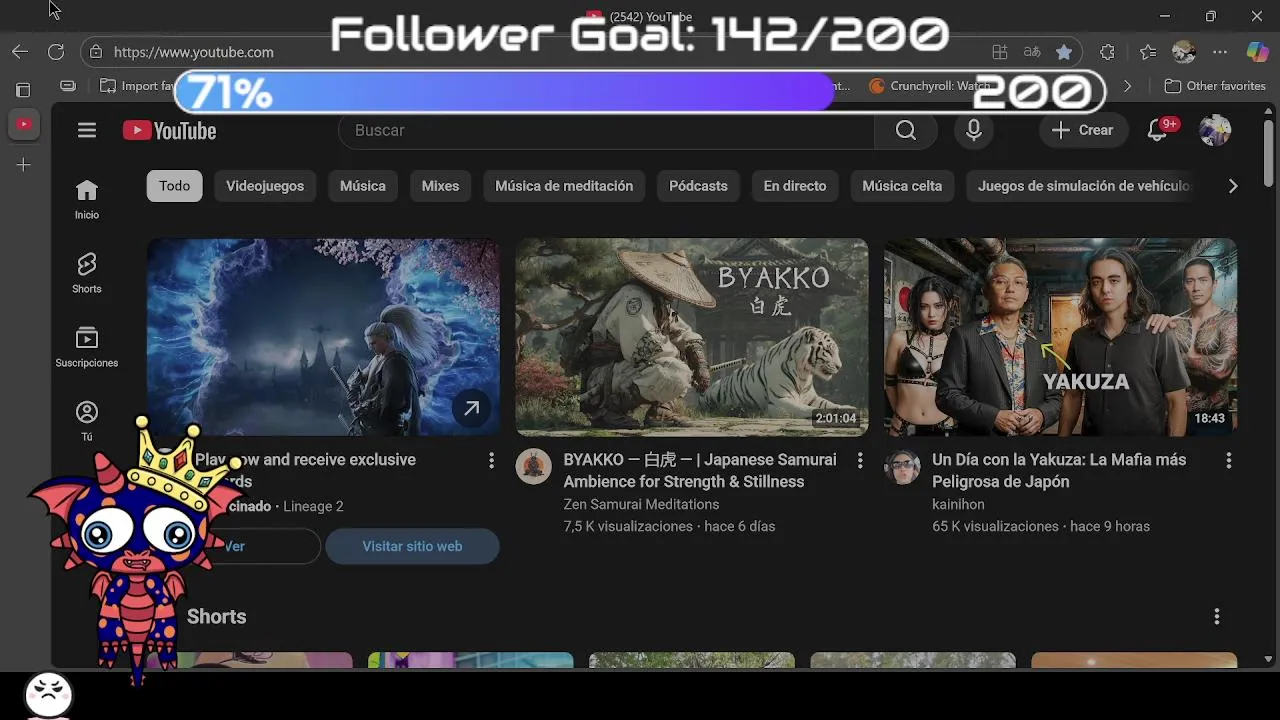This screenshot has width=1280, height=720.
Task: Select the Pódcasts filter chip
Action: 698,186
